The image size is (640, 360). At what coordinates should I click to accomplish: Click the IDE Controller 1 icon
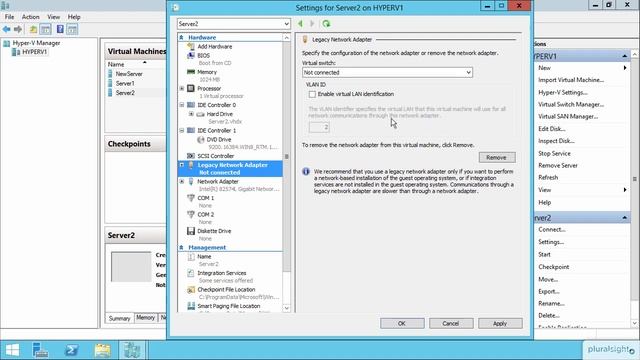click(x=191, y=130)
